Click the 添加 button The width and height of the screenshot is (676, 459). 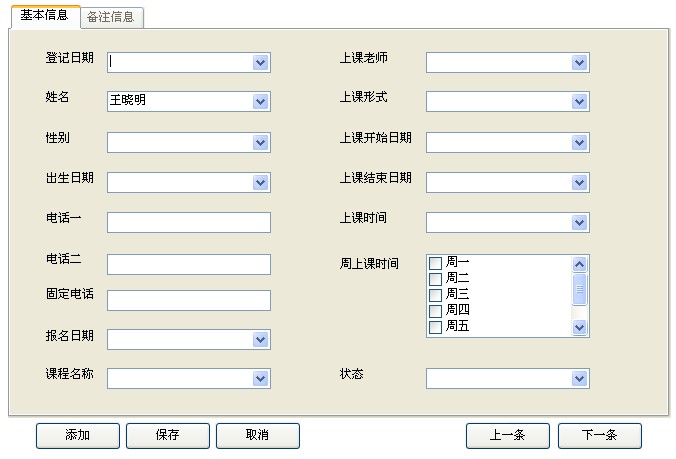click(x=78, y=436)
